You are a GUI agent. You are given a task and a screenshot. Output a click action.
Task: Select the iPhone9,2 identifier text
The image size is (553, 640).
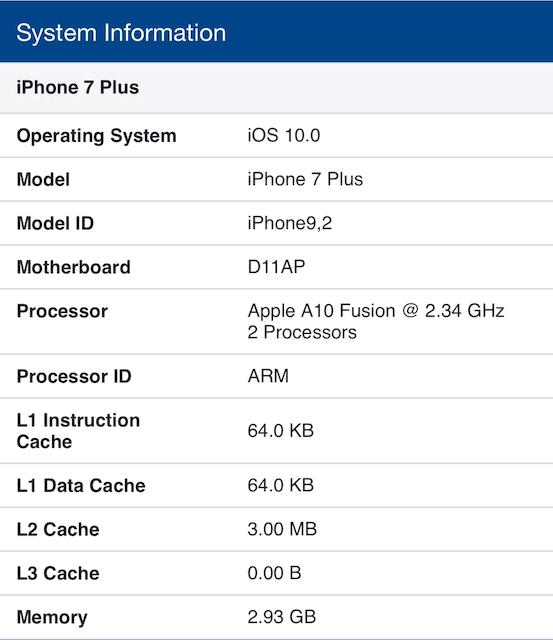click(289, 223)
